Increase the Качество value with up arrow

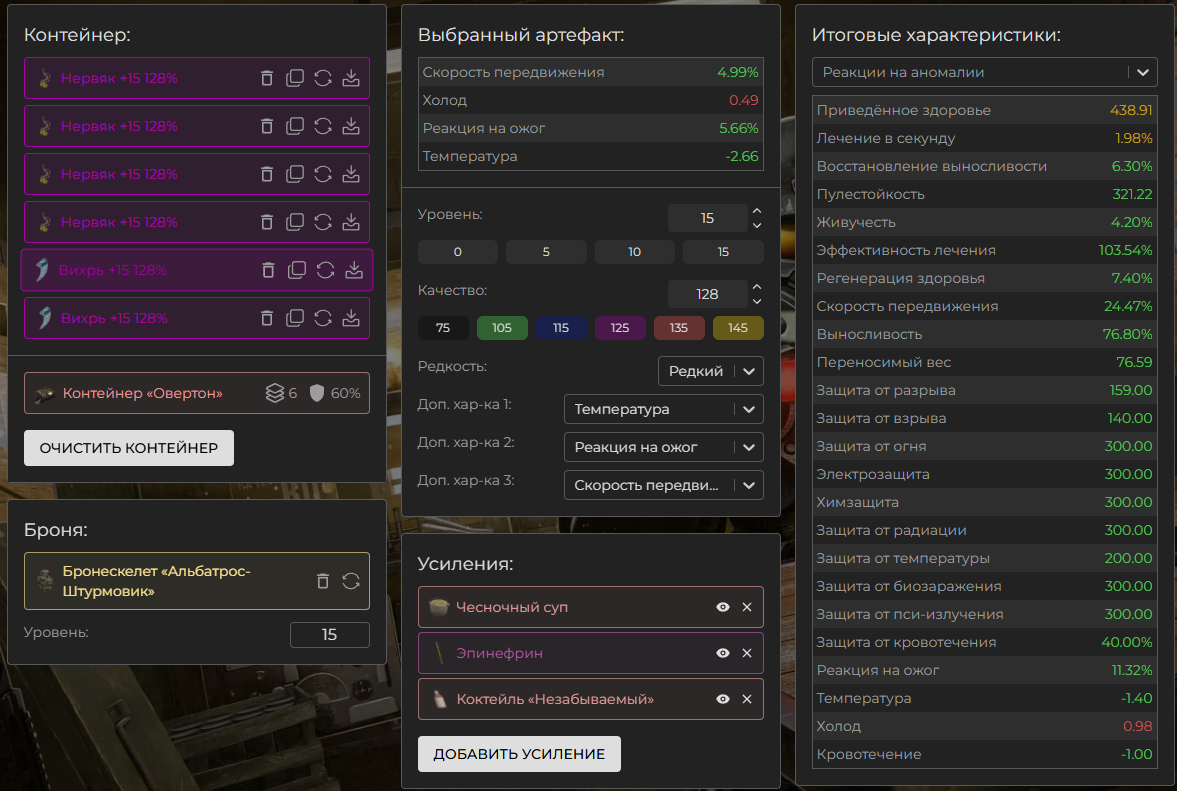tap(757, 287)
